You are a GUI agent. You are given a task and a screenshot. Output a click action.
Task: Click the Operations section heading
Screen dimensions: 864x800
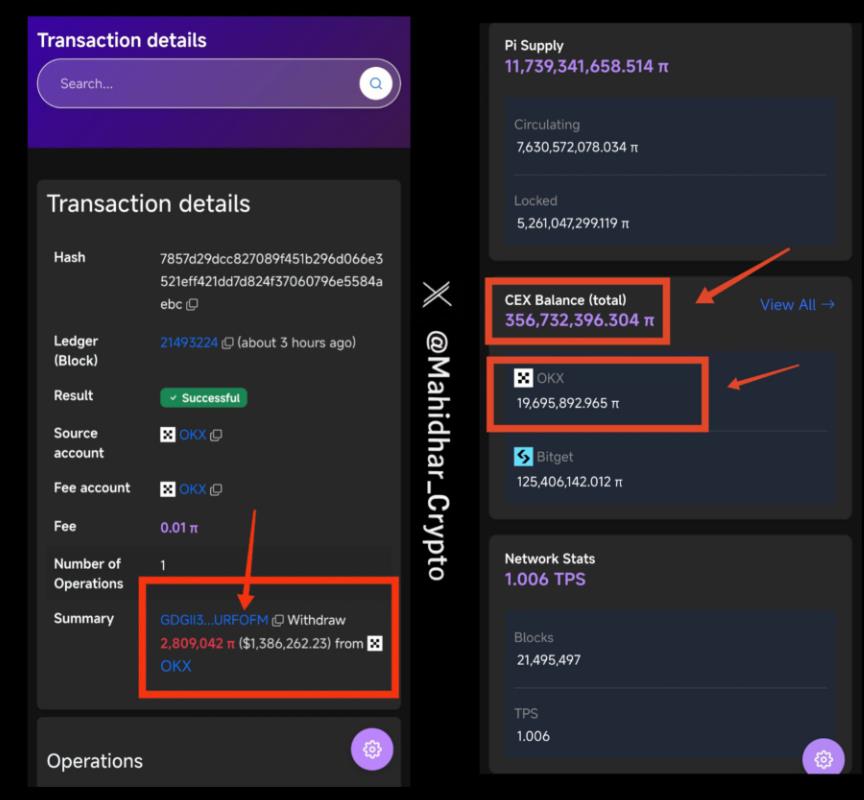click(95, 761)
